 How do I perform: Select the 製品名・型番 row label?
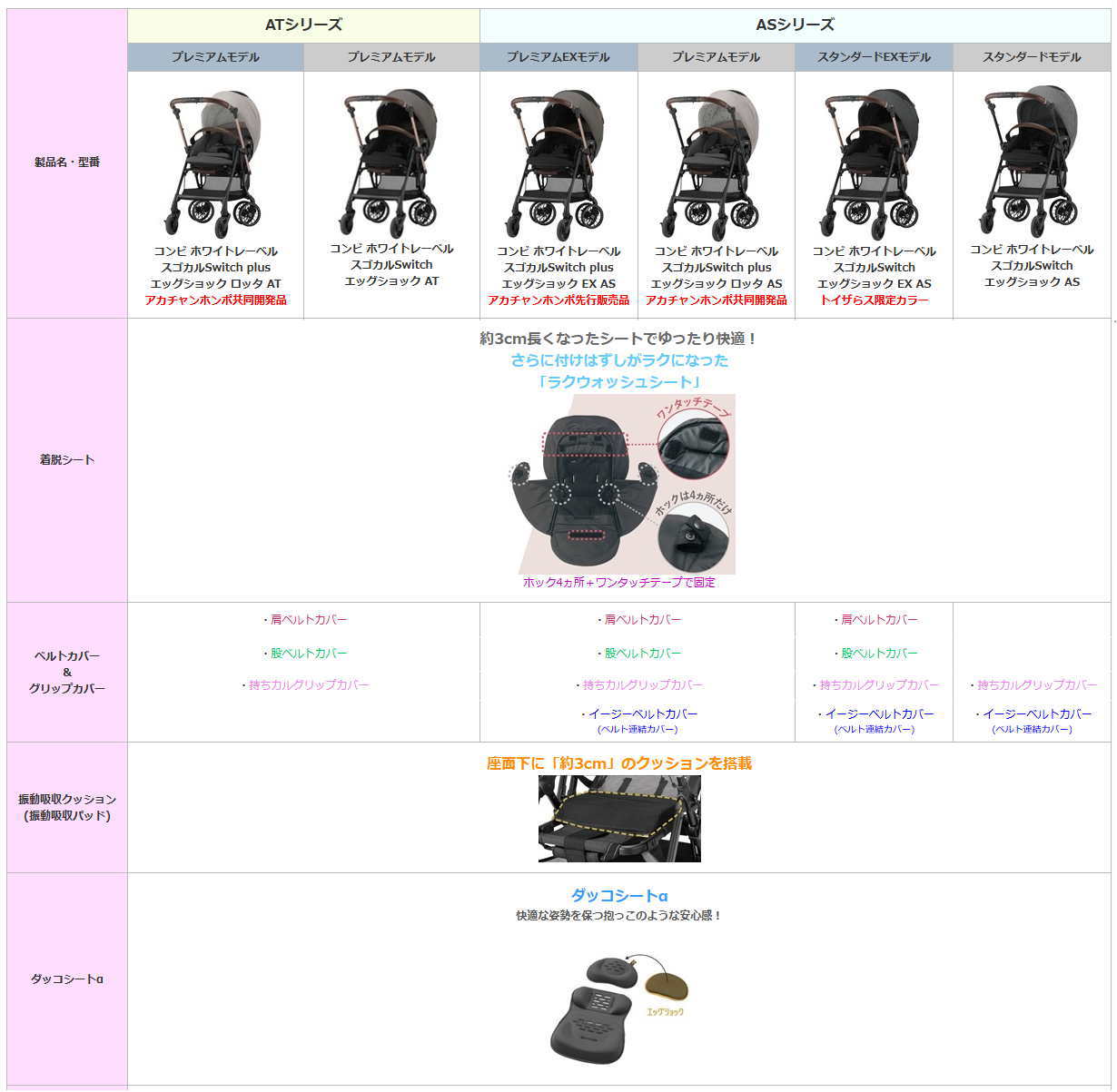(x=67, y=162)
